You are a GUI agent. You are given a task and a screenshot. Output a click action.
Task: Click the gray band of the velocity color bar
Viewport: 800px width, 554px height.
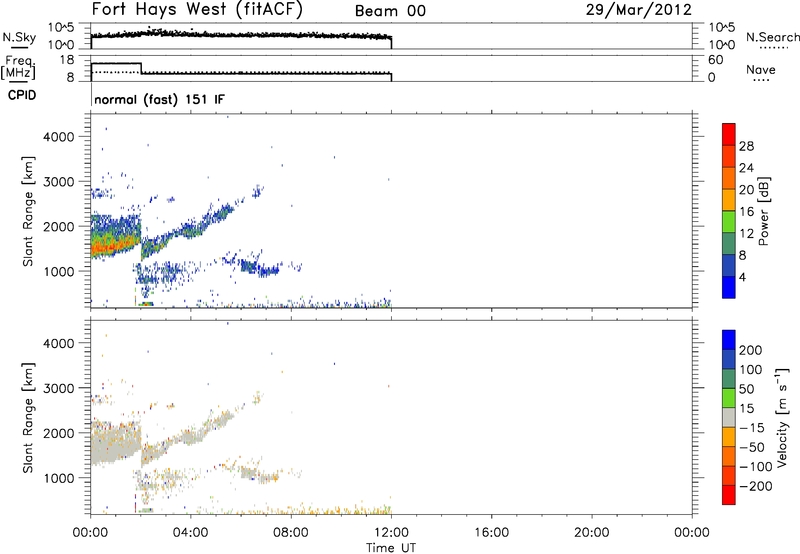[x=729, y=417]
